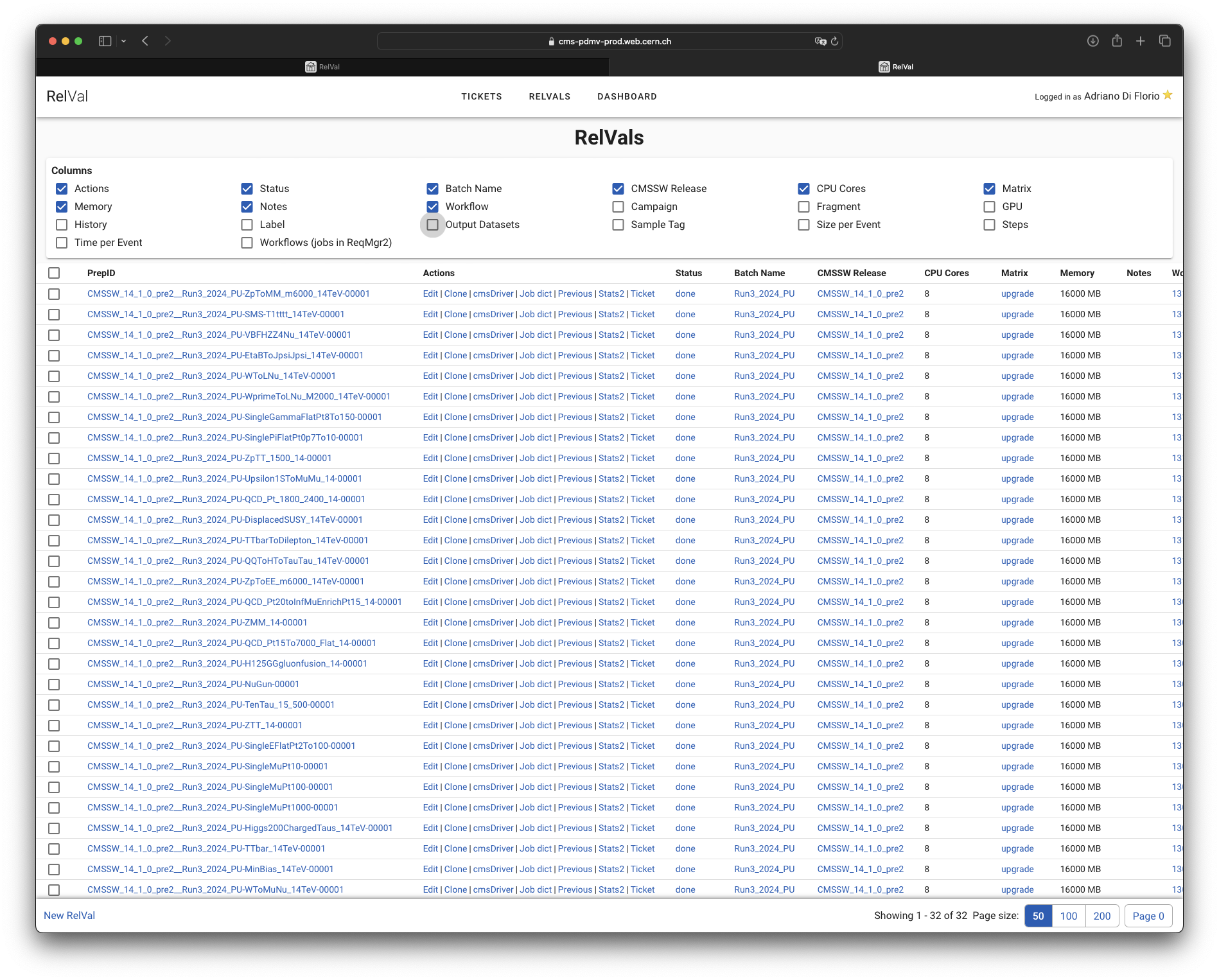
Task: Expand the sidebar dropdown chevron in Safari
Action: [x=123, y=41]
